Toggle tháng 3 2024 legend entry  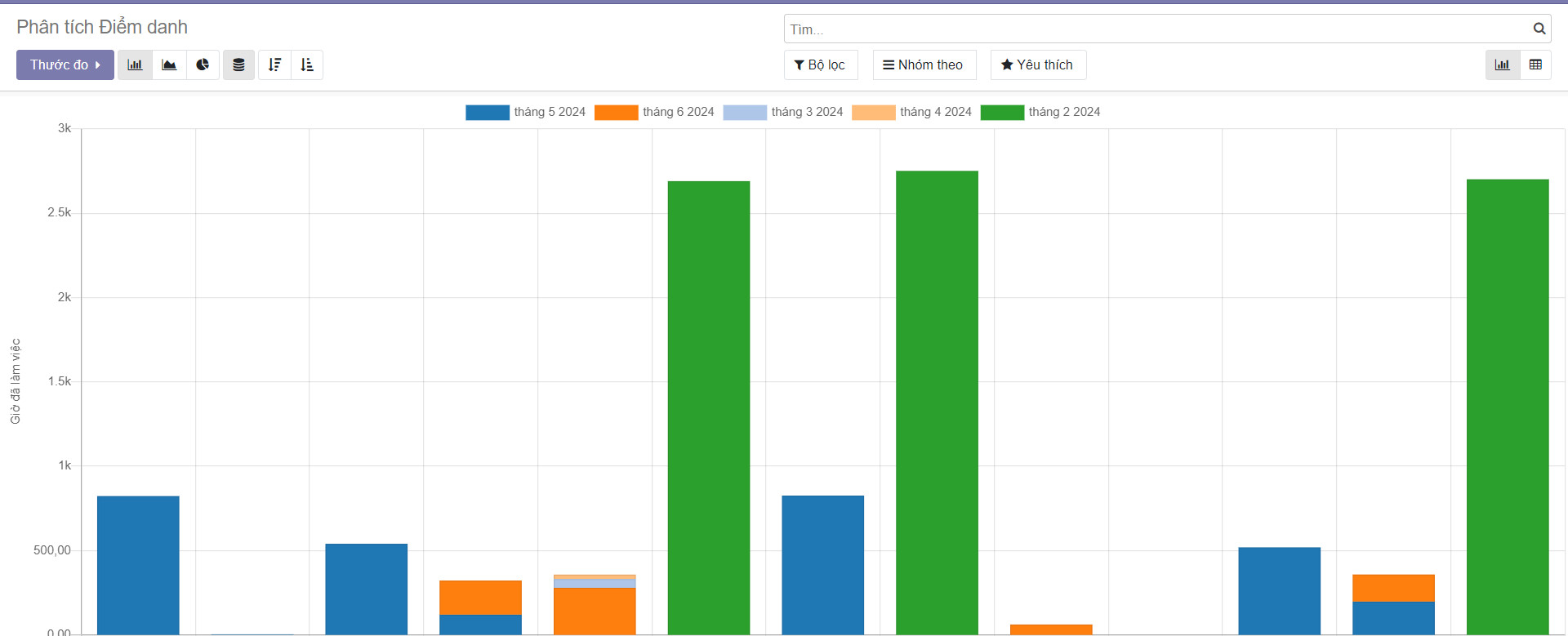point(806,112)
